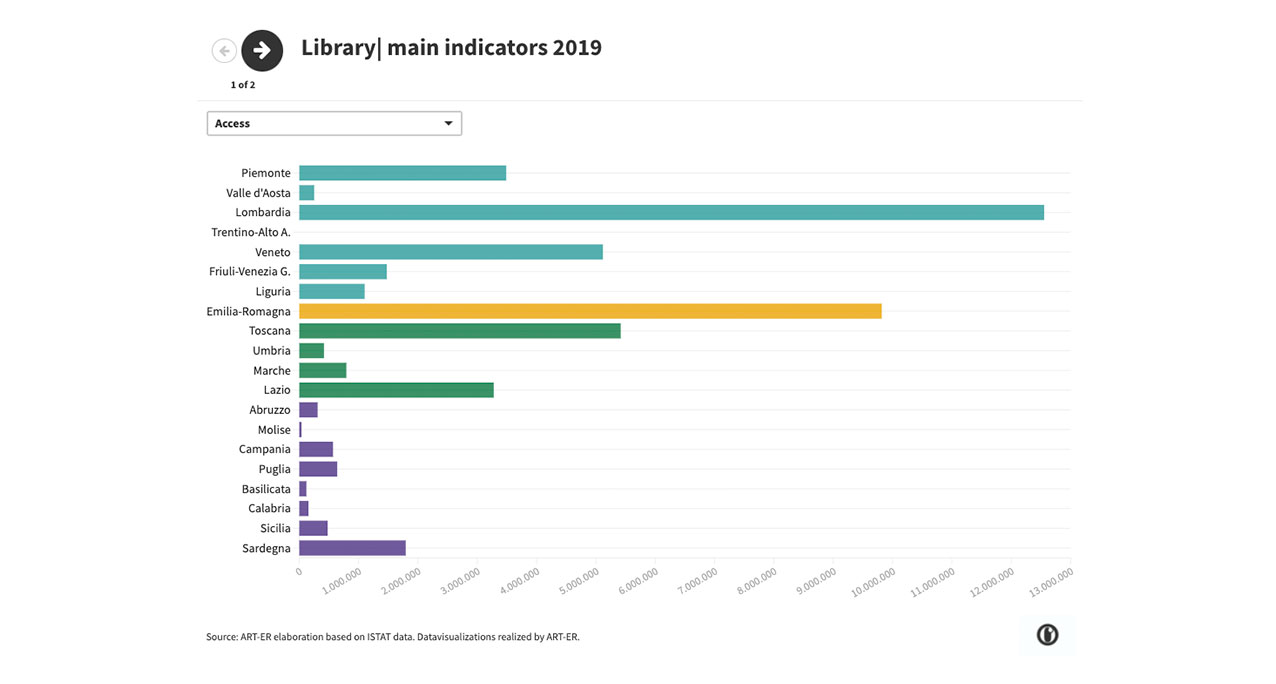Click the Flourish logo icon
Screen dimensions: 1276x684
pos(1047,635)
